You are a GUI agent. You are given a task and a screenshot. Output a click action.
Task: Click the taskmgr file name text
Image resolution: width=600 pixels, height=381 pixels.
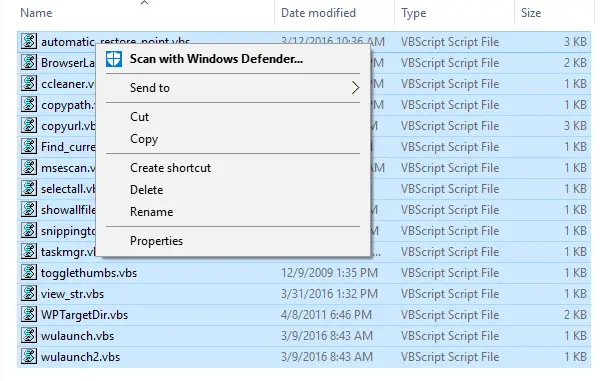pyautogui.click(x=68, y=252)
